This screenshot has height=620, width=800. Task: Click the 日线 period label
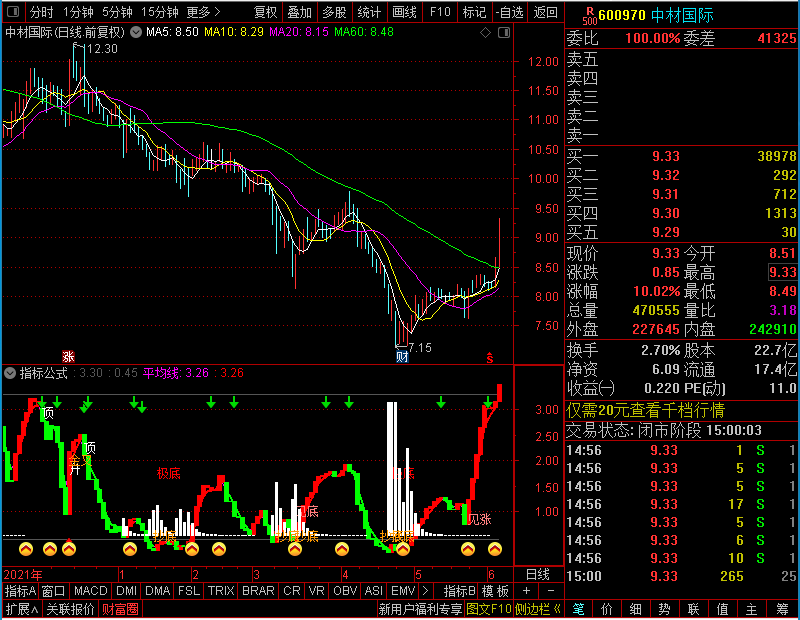click(x=538, y=575)
